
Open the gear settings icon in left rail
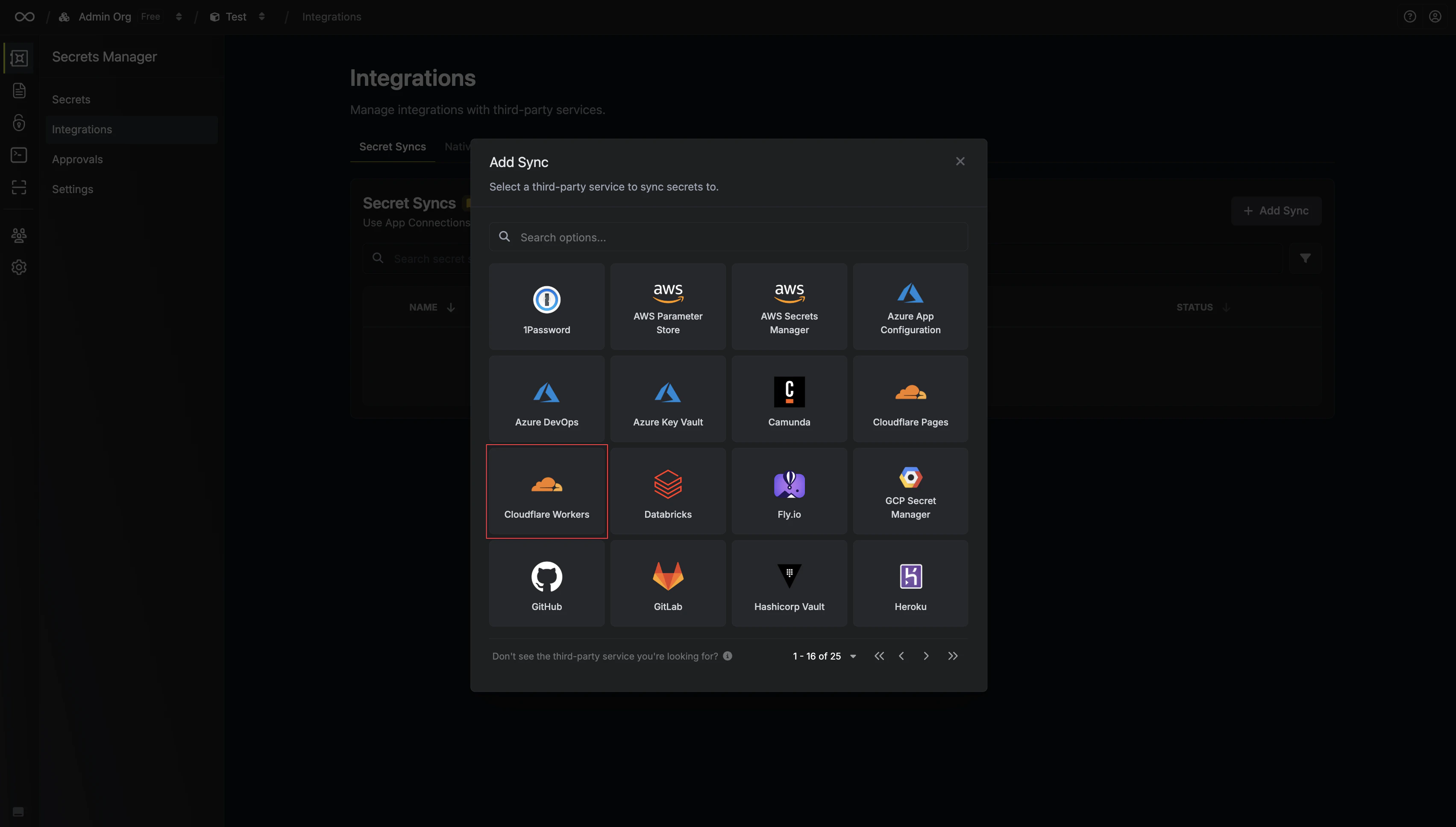point(19,267)
